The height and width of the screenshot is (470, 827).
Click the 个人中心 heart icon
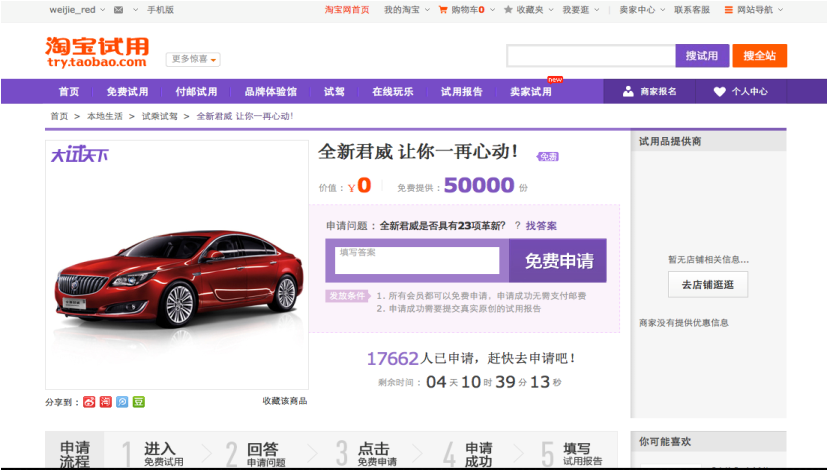(720, 91)
